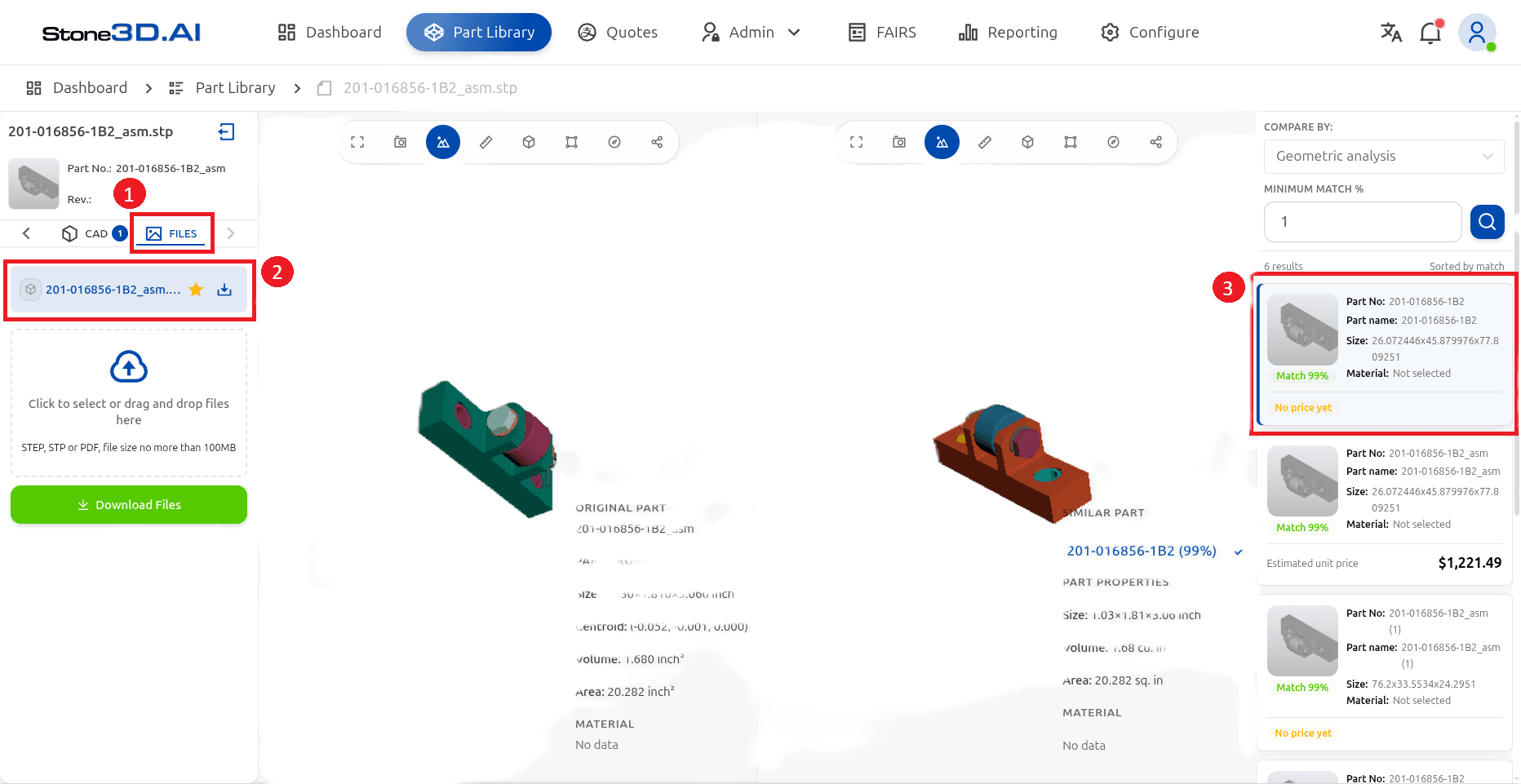Click measure ruler icon in right viewer toolbar
This screenshot has height=784, width=1521.
(985, 142)
